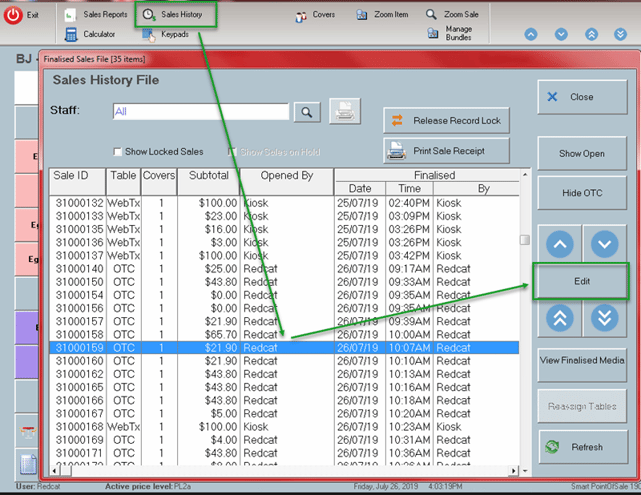Click the red Exit power icon
The height and width of the screenshot is (495, 641).
click(x=13, y=15)
